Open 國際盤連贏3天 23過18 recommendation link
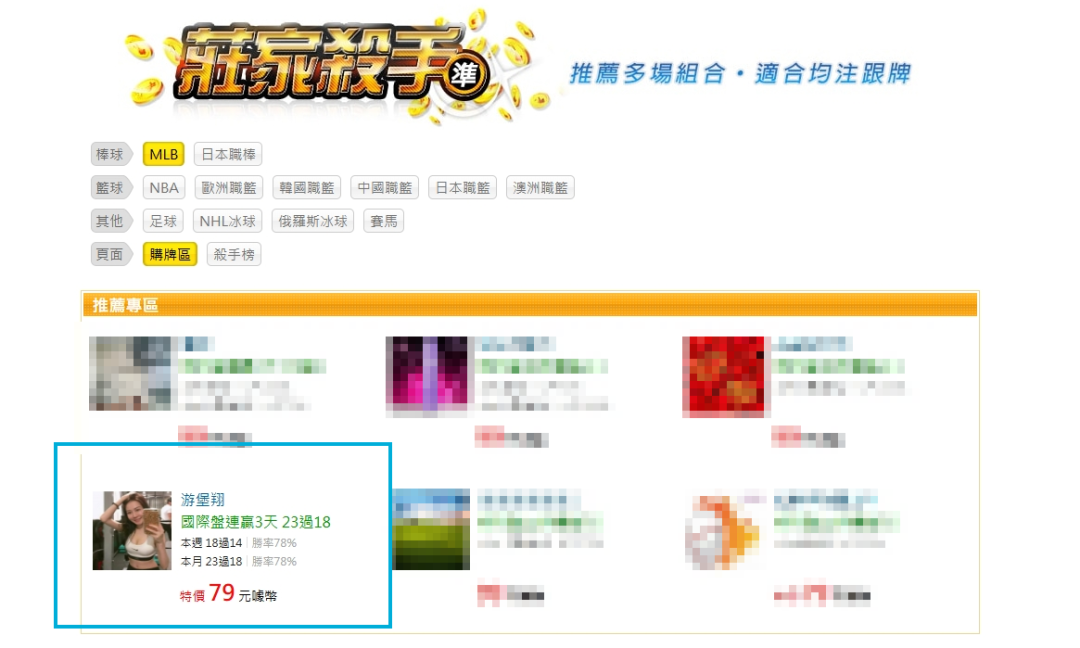 click(x=256, y=522)
